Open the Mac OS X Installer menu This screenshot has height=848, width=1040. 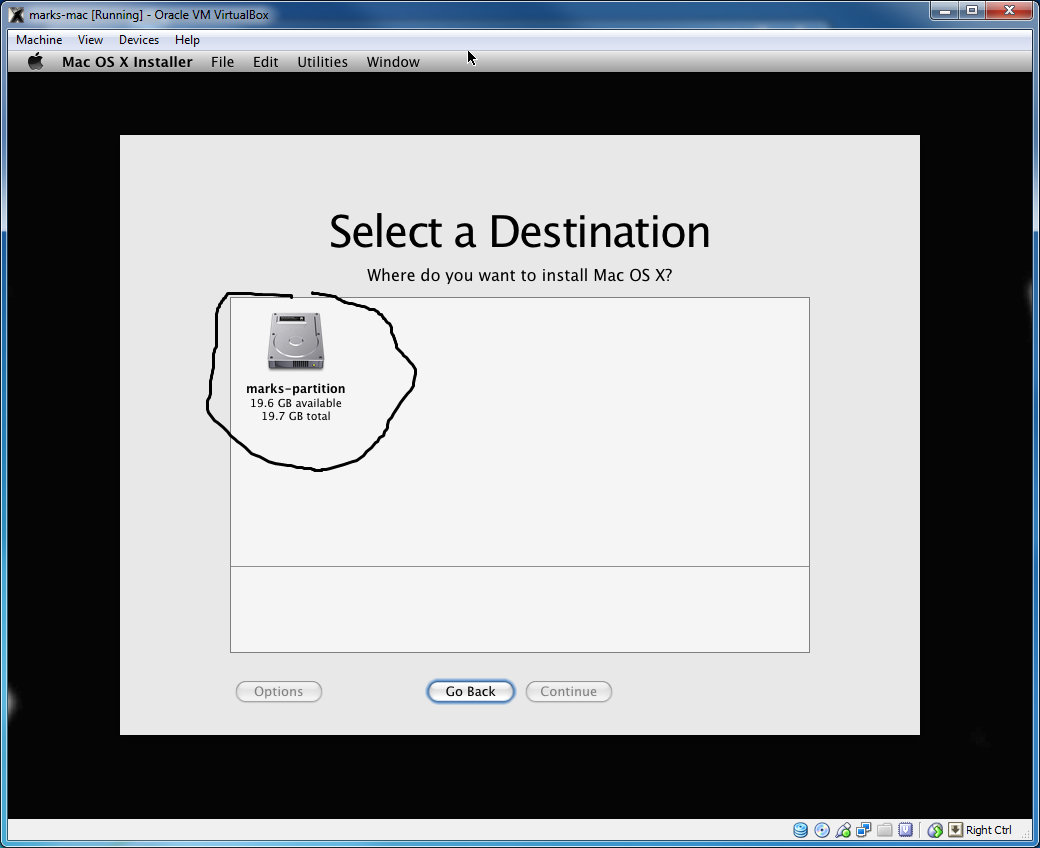[x=127, y=62]
